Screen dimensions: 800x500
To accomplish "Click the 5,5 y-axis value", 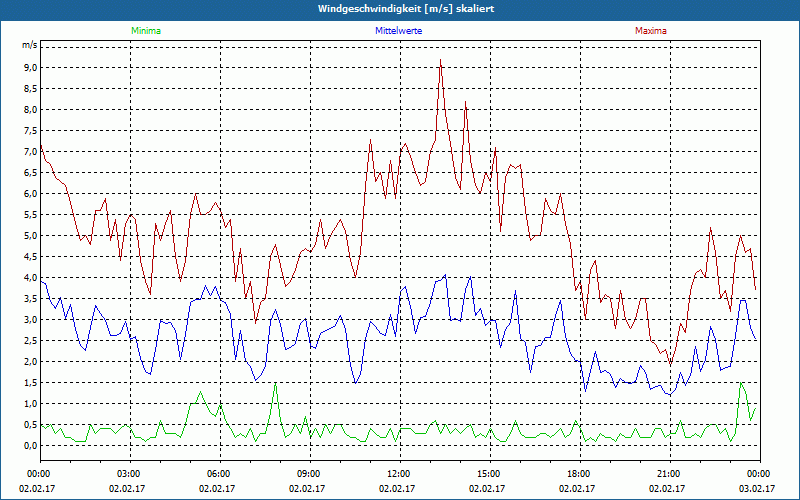I will pyautogui.click(x=30, y=215).
